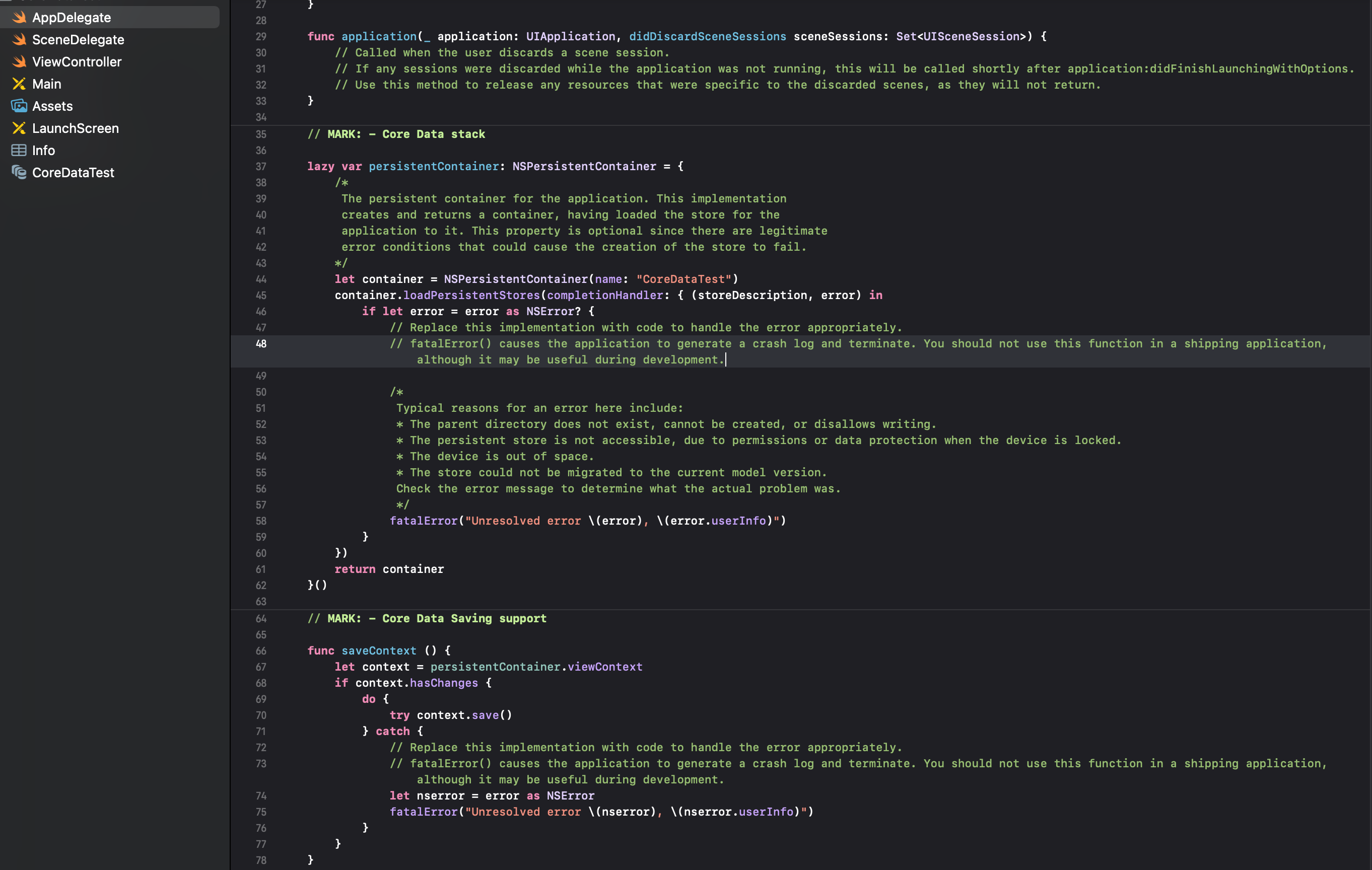Click the LaunchScreen storyboard icon
Screen dimensions: 1372x870
click(19, 129)
